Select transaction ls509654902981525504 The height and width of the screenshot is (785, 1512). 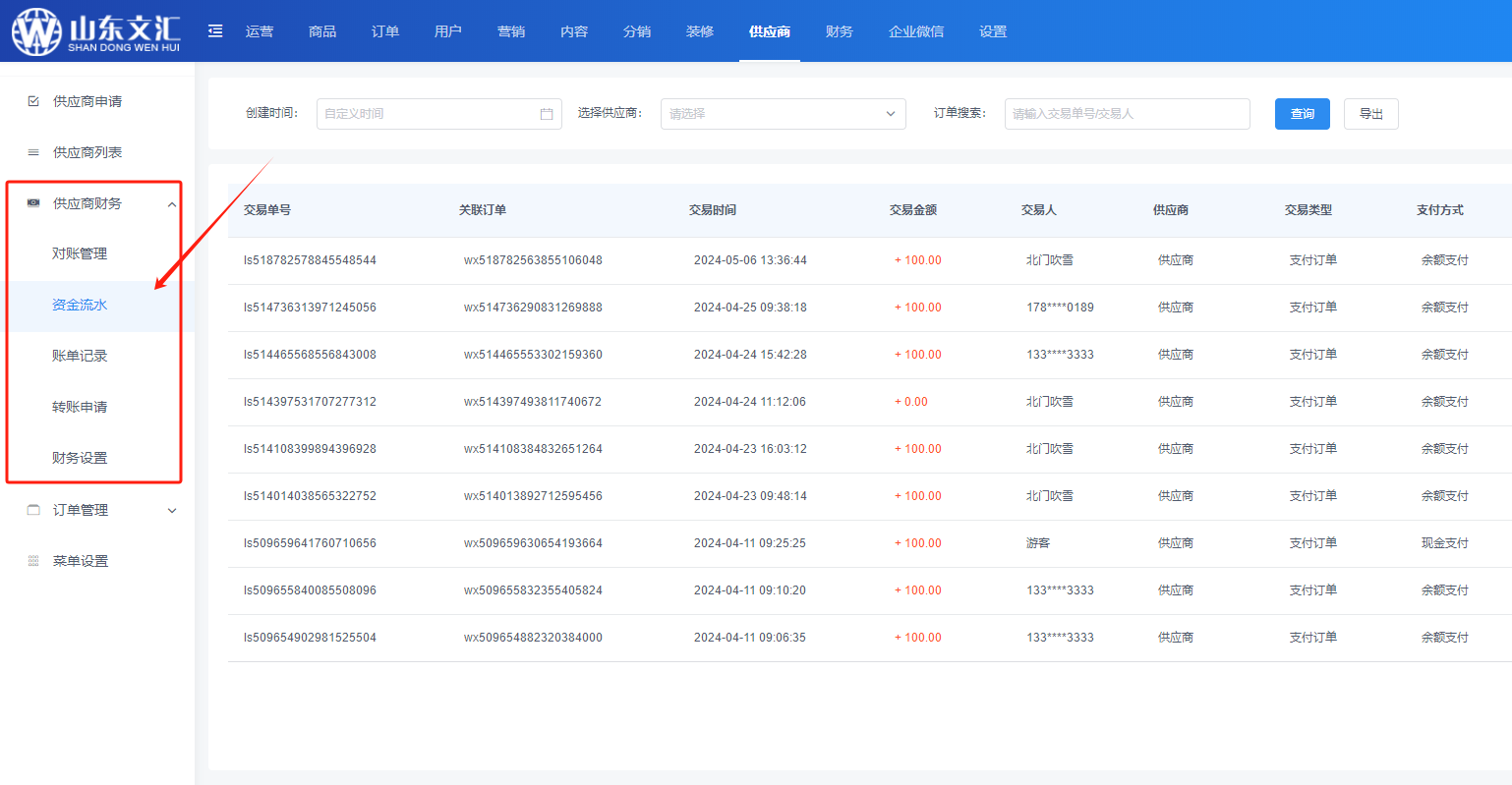[x=310, y=638]
